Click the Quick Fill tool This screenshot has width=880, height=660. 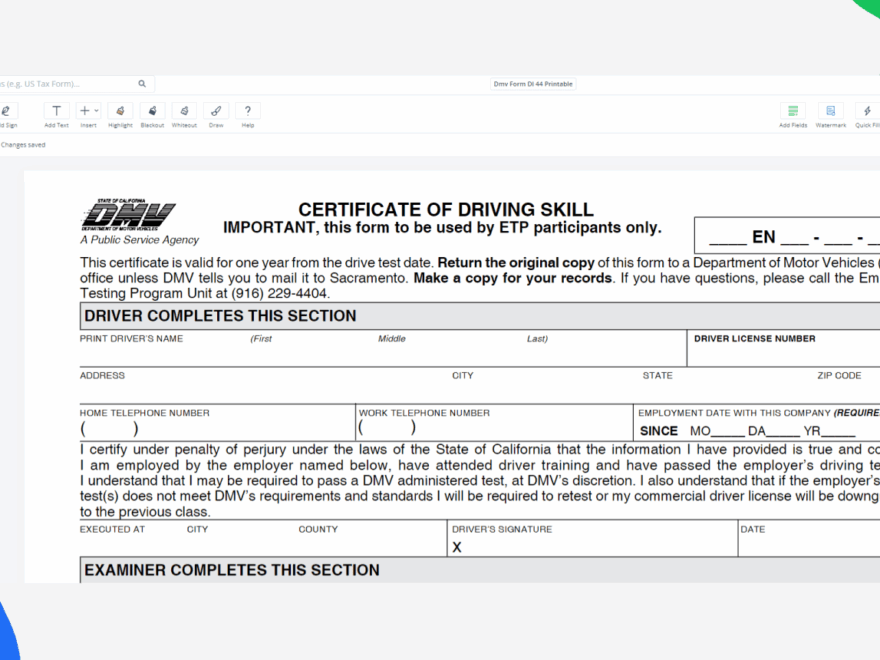pos(867,116)
